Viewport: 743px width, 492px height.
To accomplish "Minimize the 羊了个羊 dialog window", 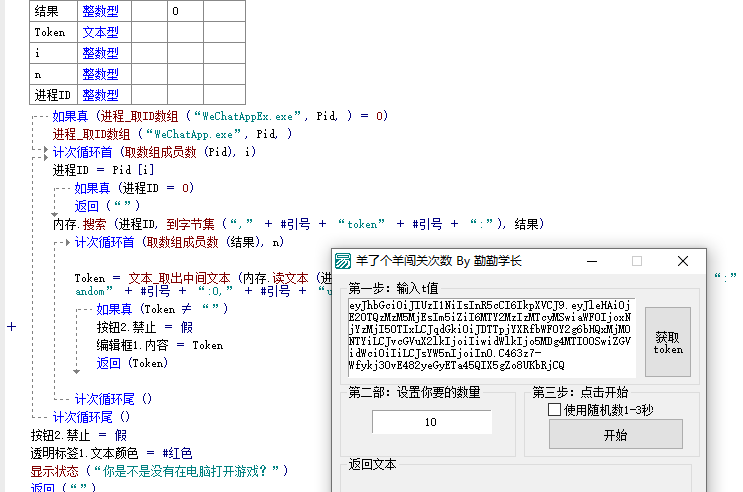I will coord(590,261).
